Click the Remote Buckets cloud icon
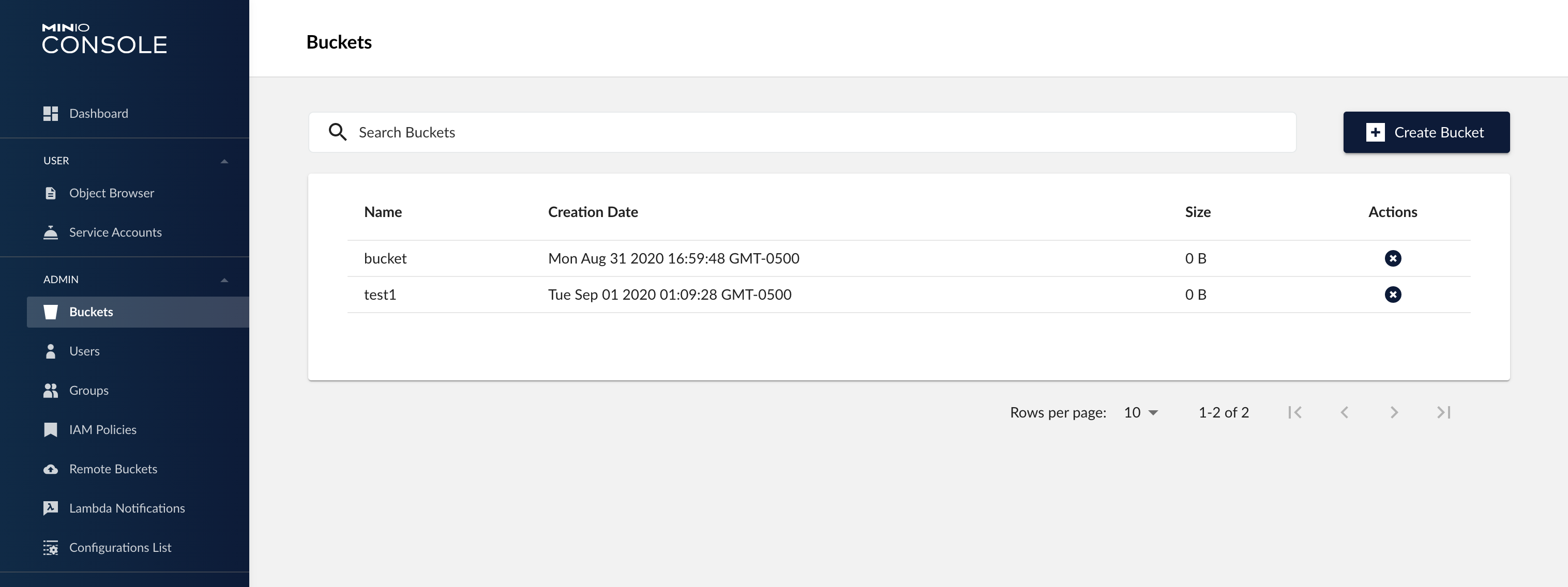The width and height of the screenshot is (1568, 587). 51,469
